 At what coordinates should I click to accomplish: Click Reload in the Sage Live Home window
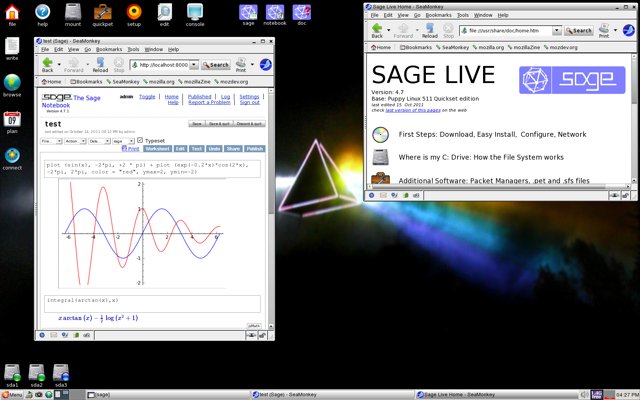click(430, 30)
